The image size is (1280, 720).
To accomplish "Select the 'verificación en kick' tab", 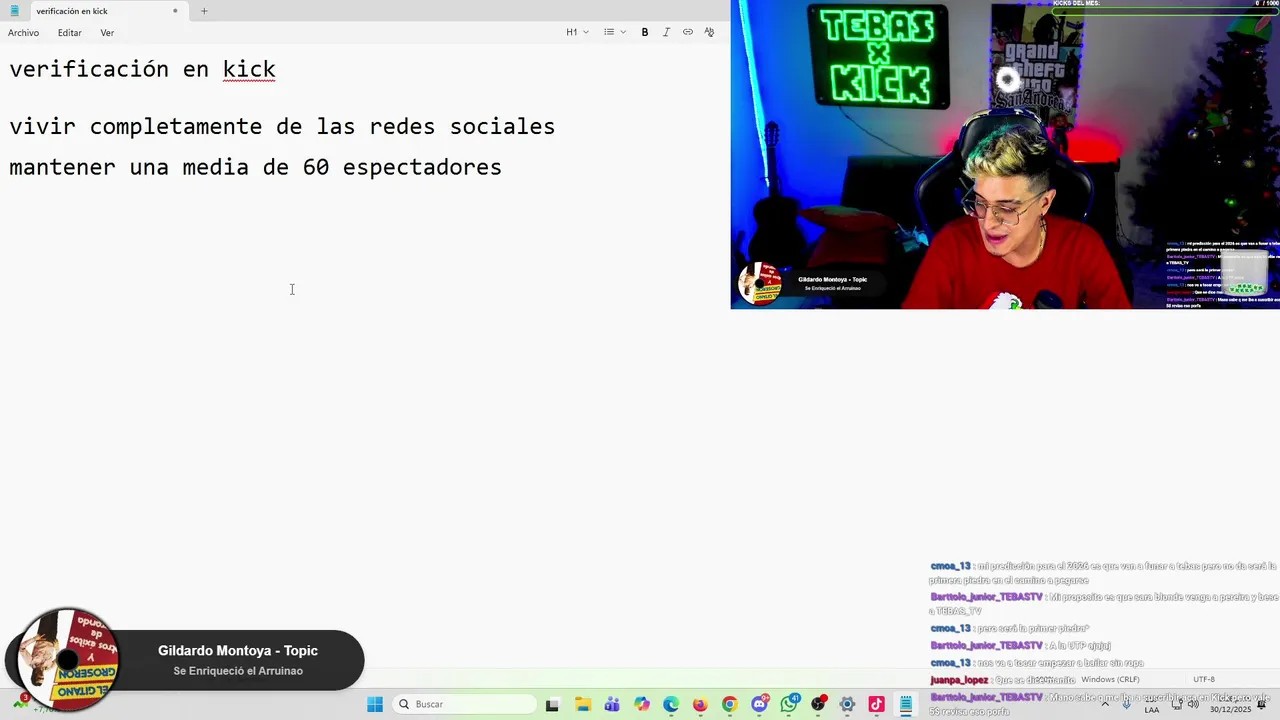I will pyautogui.click(x=95, y=11).
